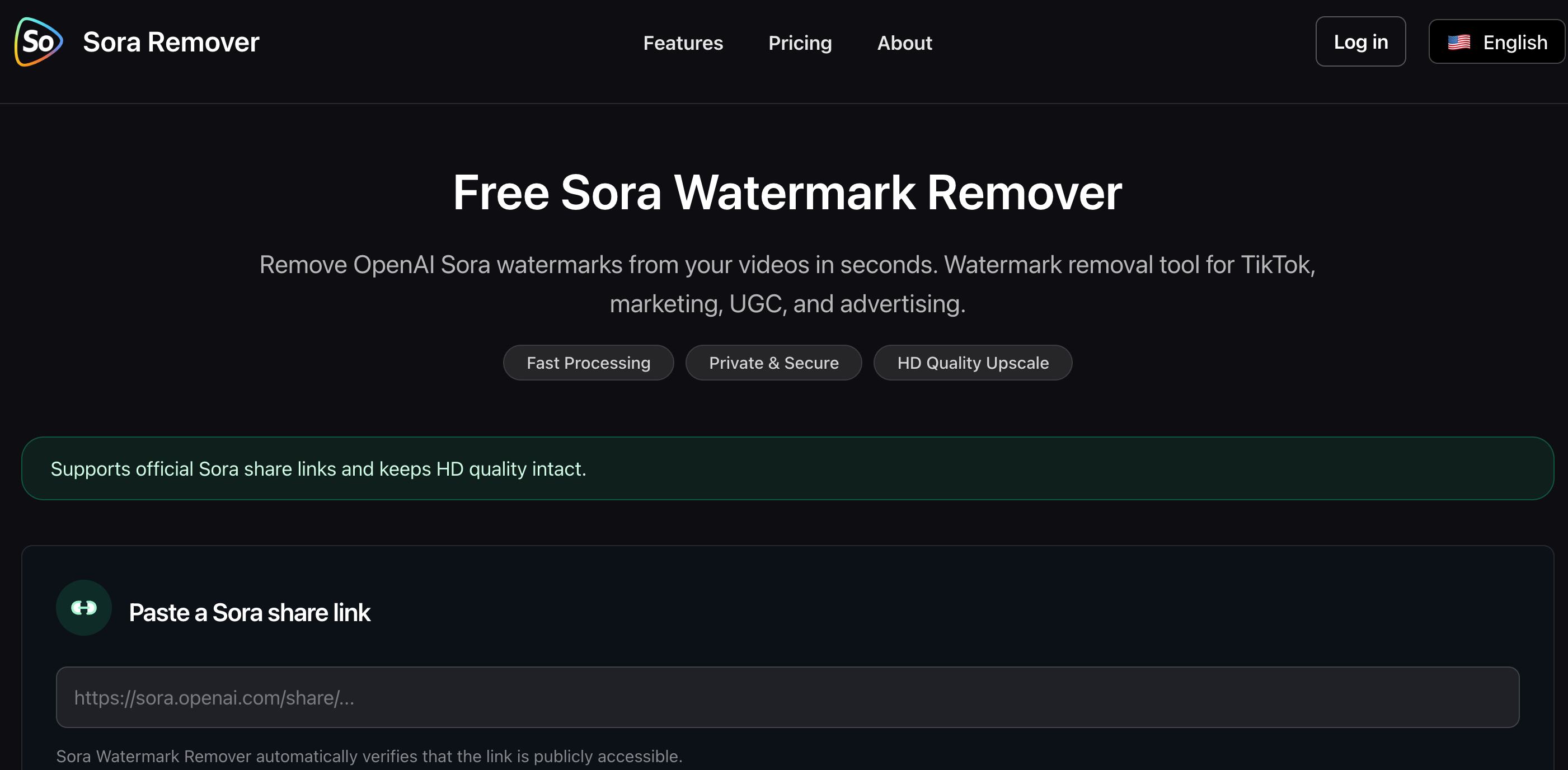
Task: Open the About section link
Action: pos(904,43)
